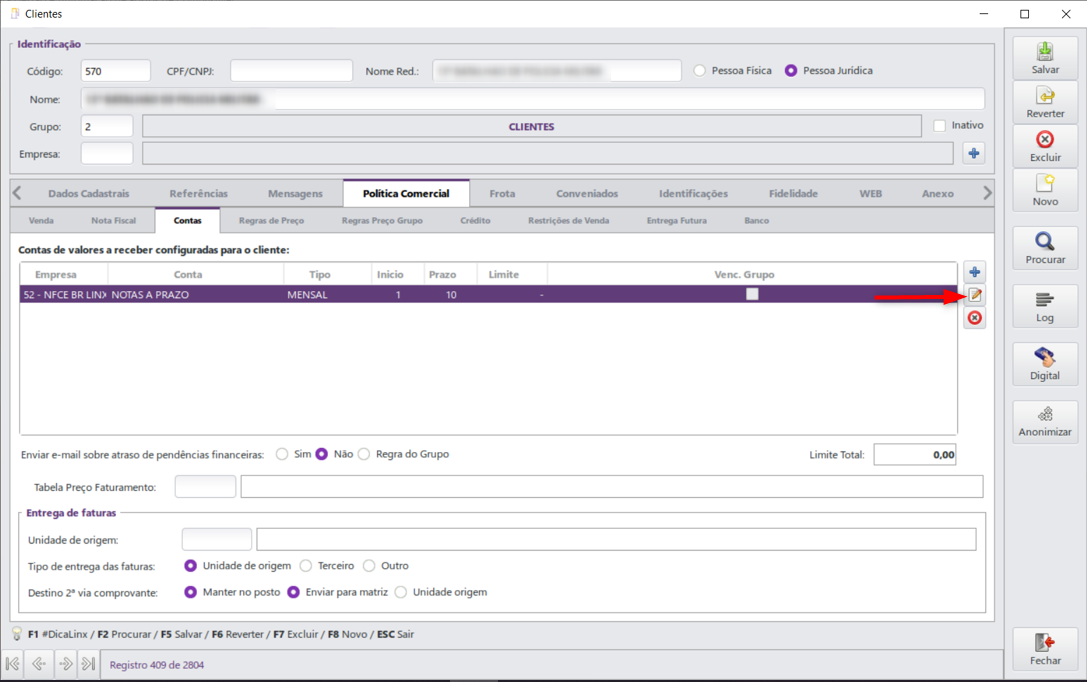
Task: Click the Grupo code field
Action: [107, 126]
